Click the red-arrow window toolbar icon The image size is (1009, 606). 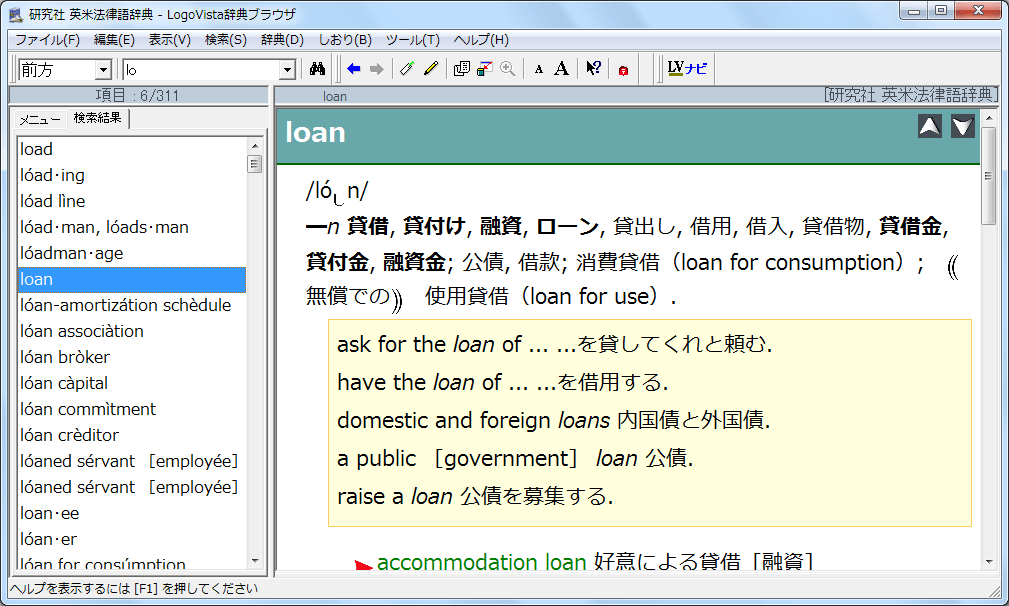click(485, 69)
